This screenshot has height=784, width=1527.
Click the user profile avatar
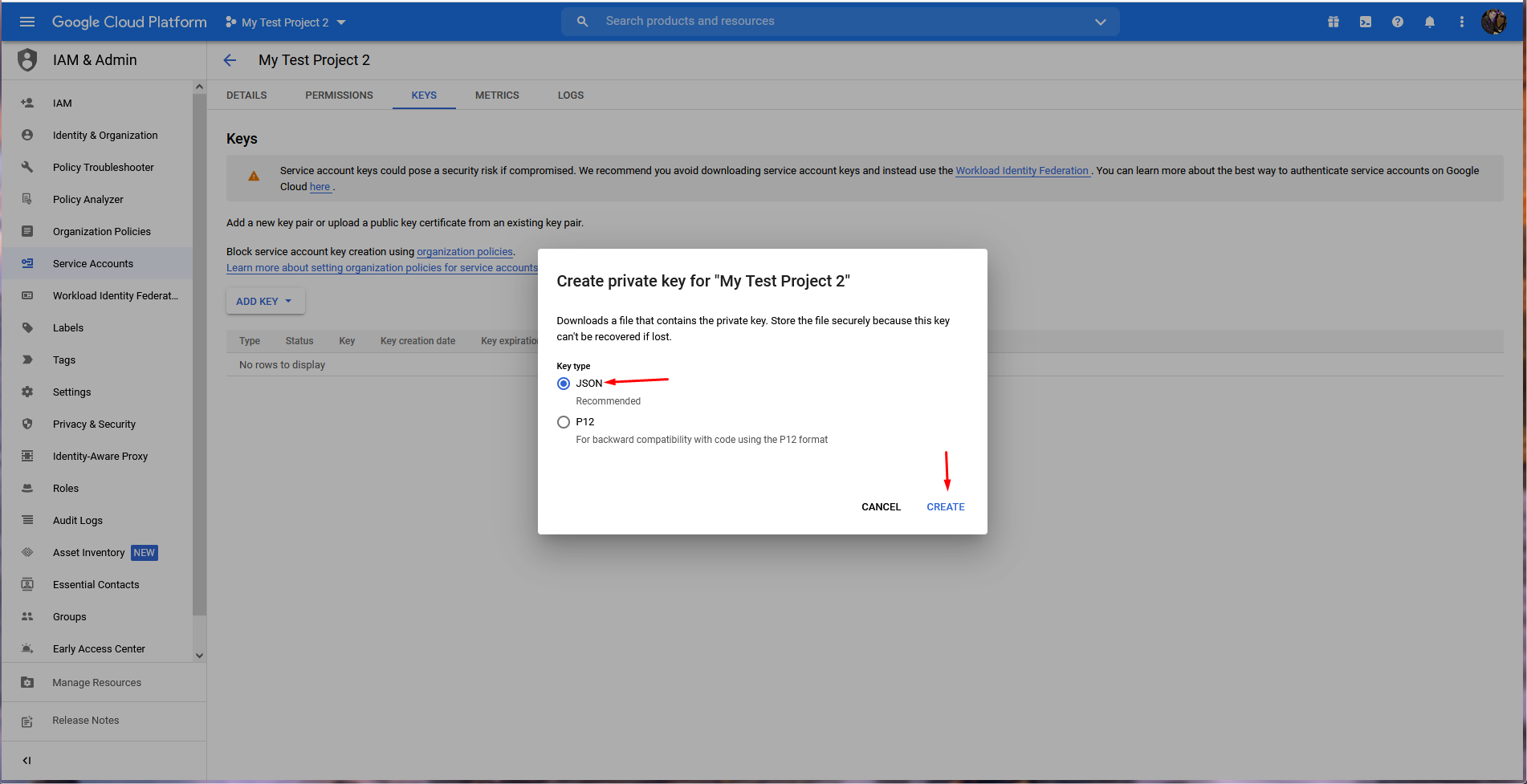pos(1493,22)
